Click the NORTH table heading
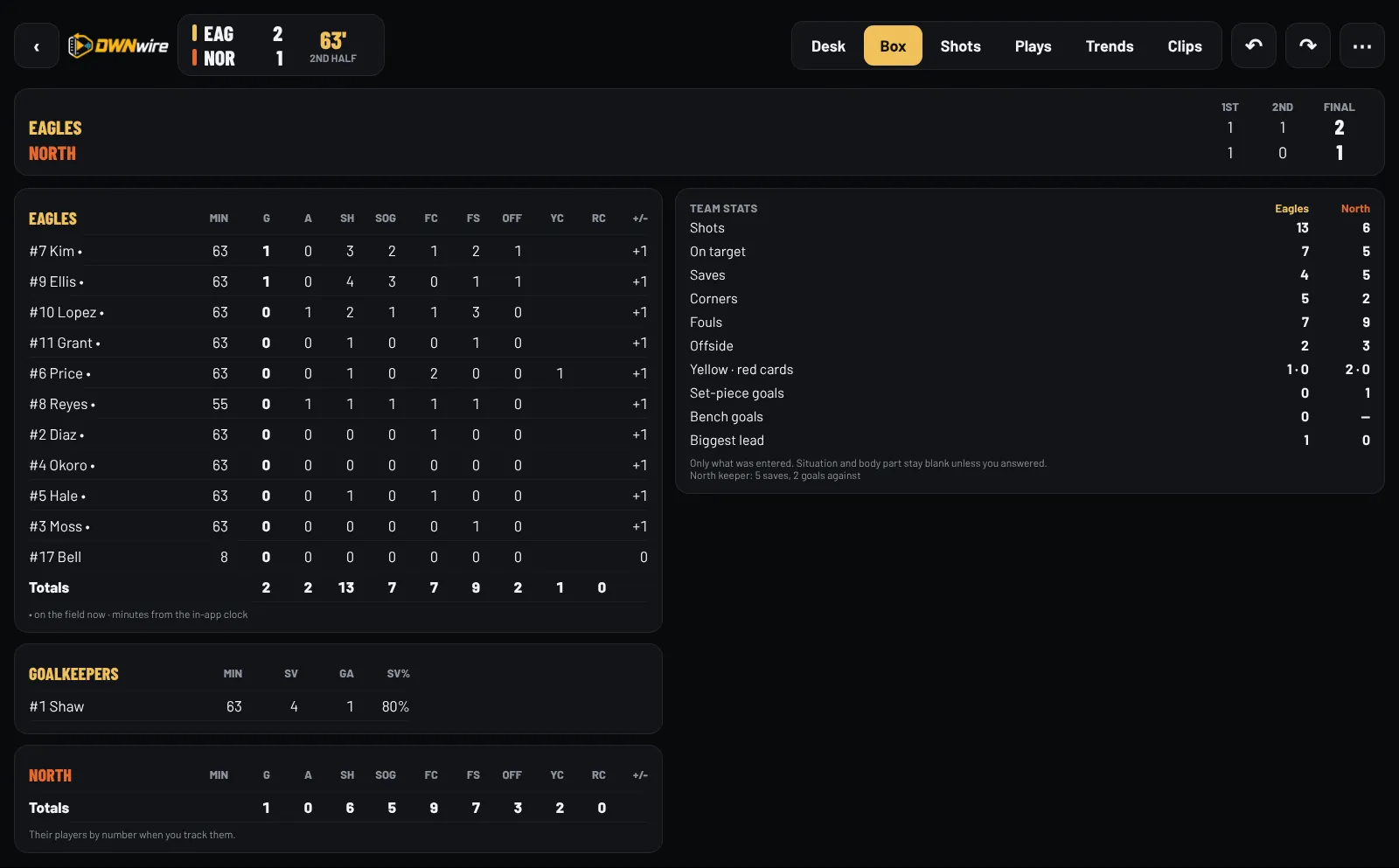 (50, 775)
